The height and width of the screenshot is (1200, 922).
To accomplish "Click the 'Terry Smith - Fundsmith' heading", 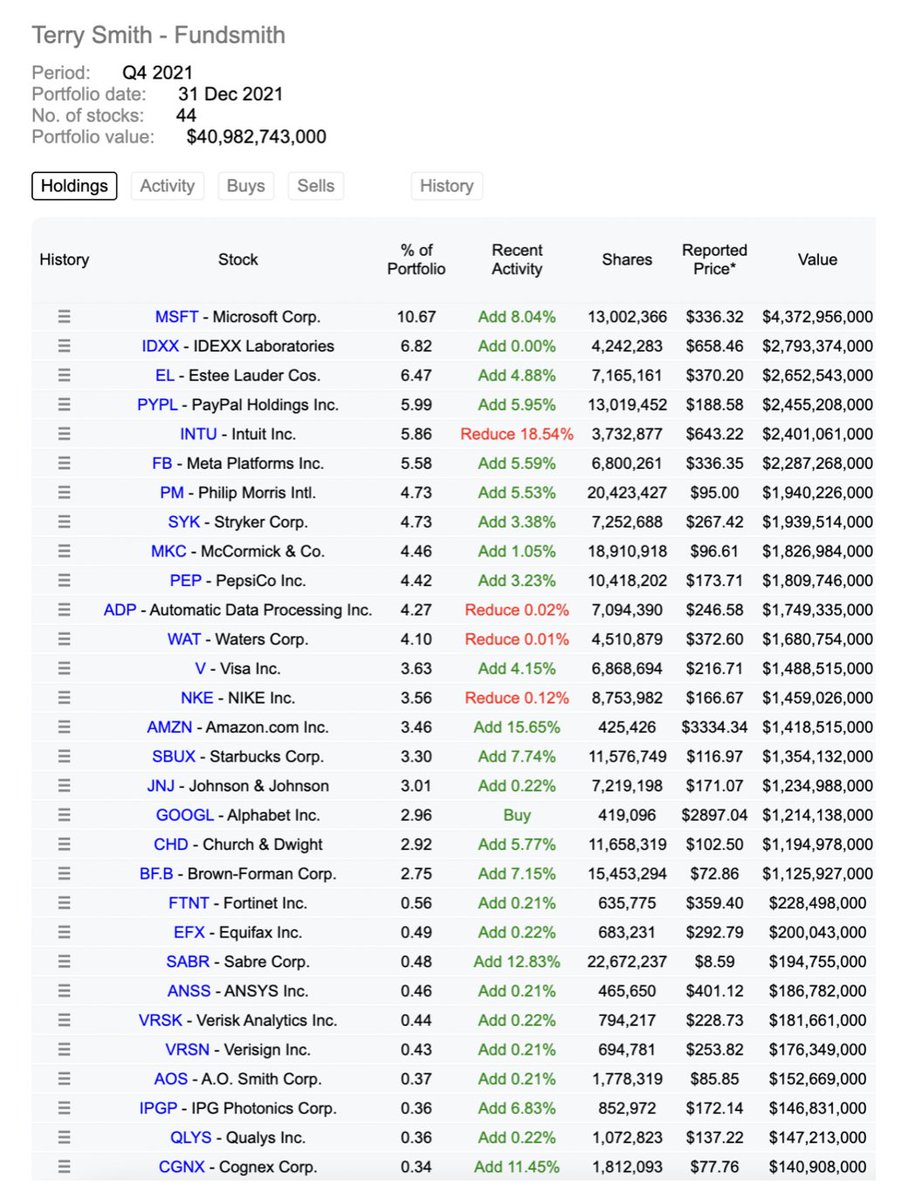I will 158,36.
